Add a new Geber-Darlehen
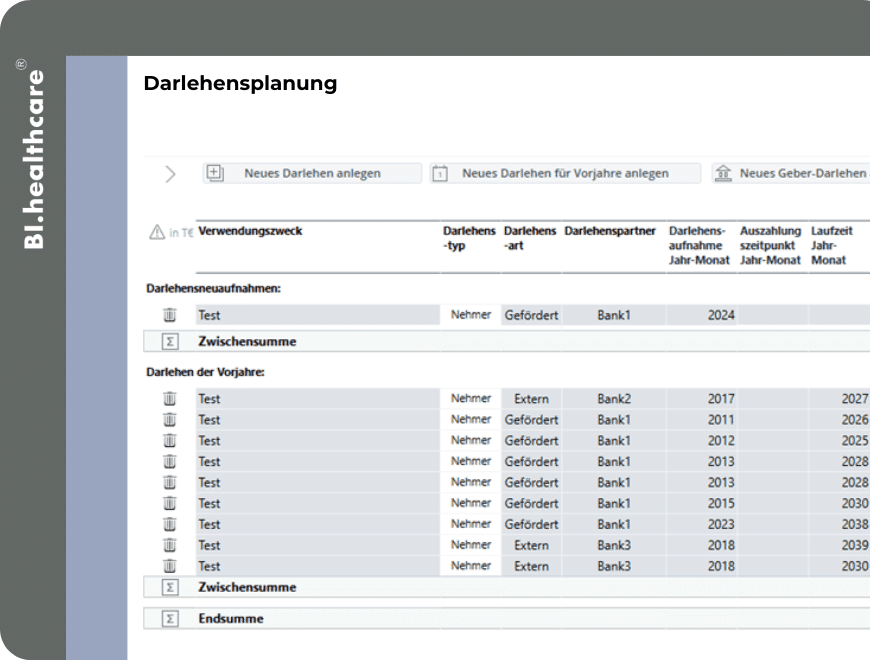The image size is (870, 660). tap(791, 174)
